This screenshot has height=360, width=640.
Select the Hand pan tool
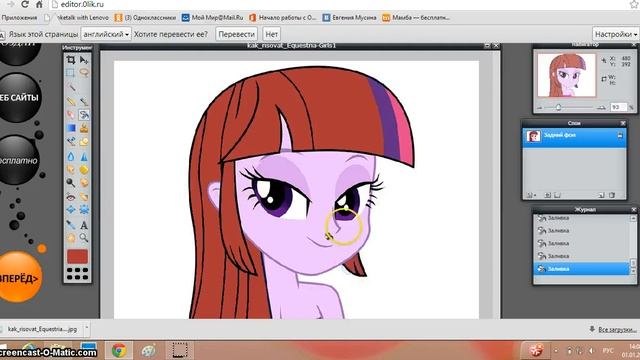point(71,238)
